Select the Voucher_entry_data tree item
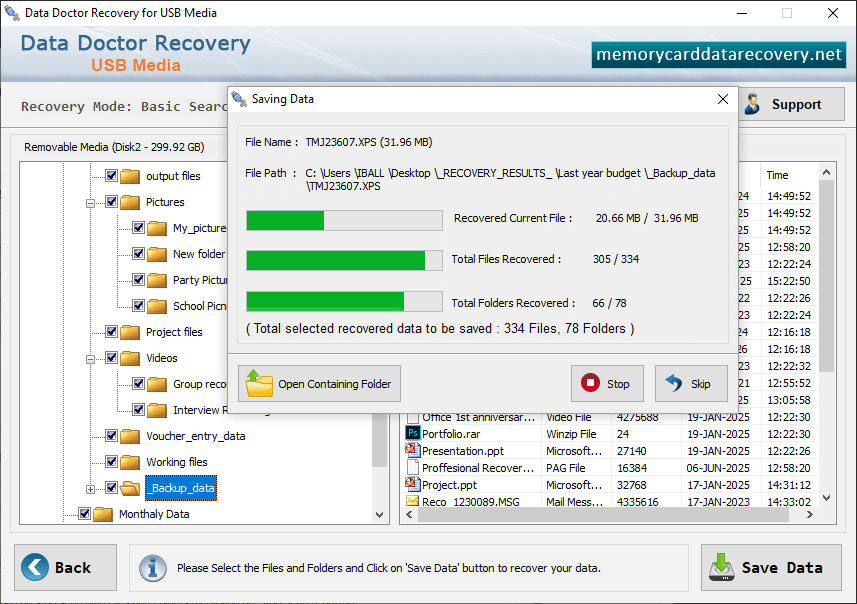The width and height of the screenshot is (857, 604). [x=196, y=436]
